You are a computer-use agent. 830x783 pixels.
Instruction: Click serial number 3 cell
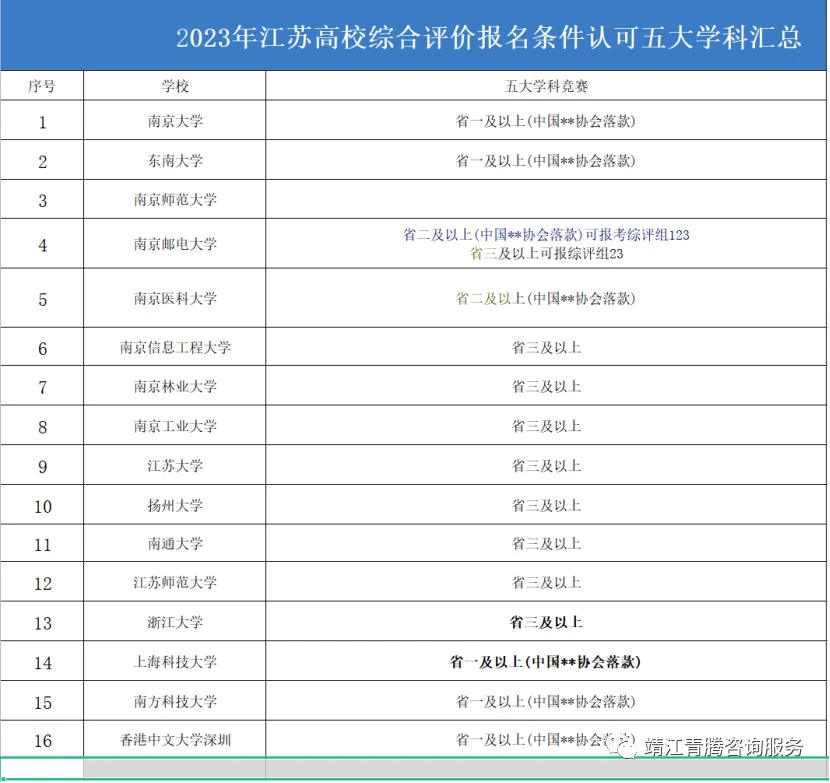click(x=42, y=200)
